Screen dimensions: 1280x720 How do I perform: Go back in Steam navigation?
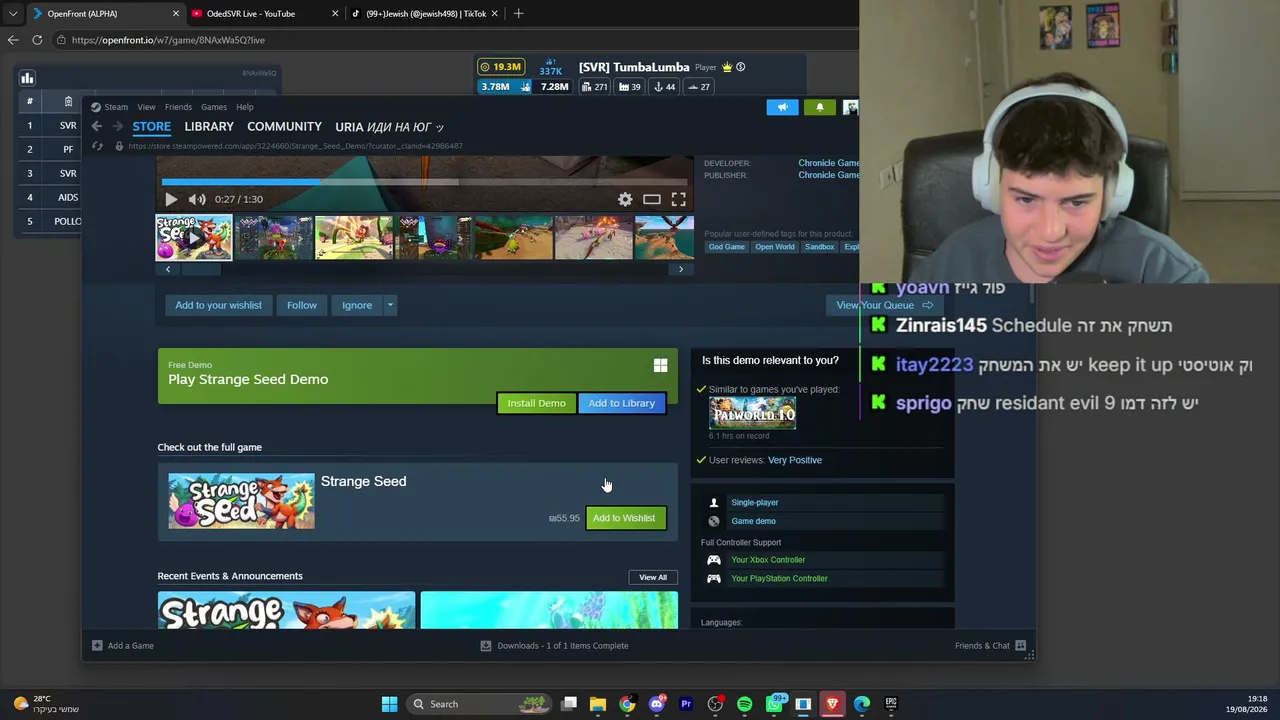(x=96, y=126)
